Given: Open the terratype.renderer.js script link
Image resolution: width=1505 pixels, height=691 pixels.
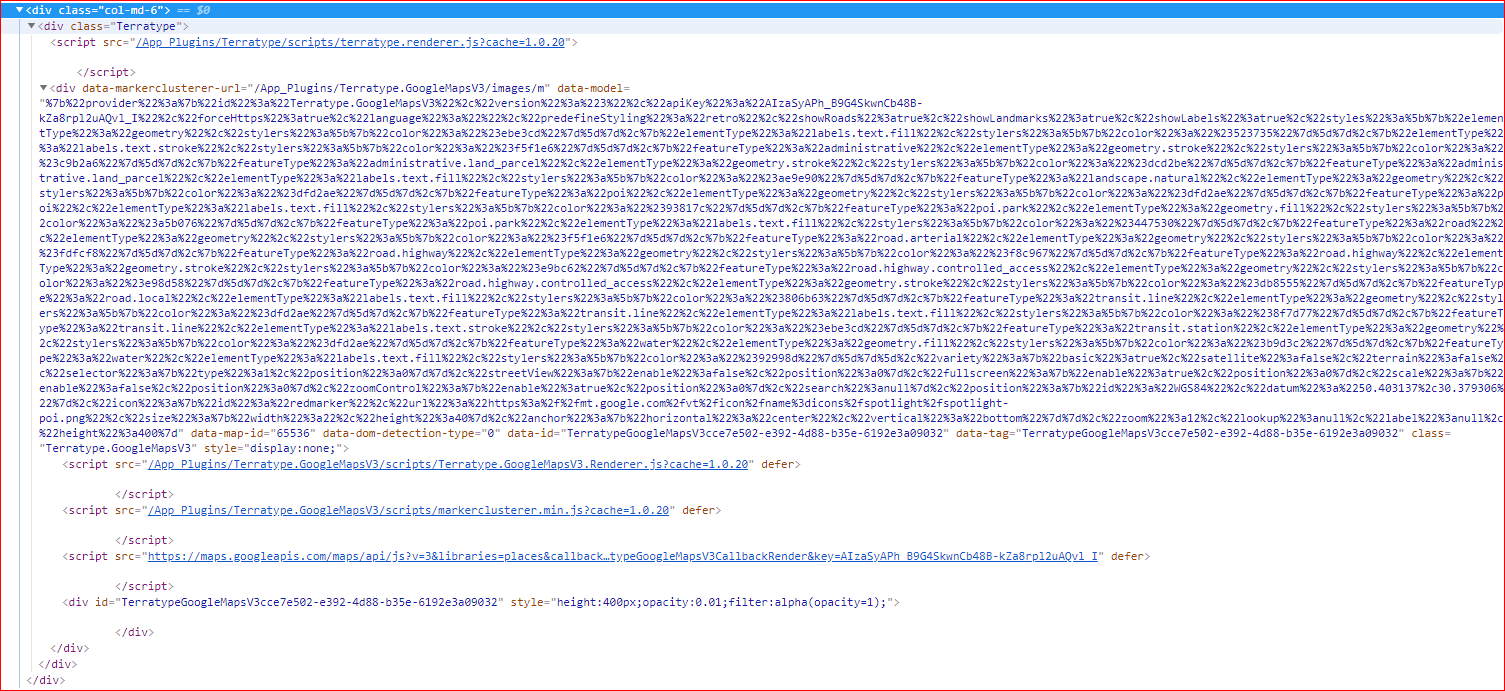Looking at the screenshot, I should [x=352, y=42].
